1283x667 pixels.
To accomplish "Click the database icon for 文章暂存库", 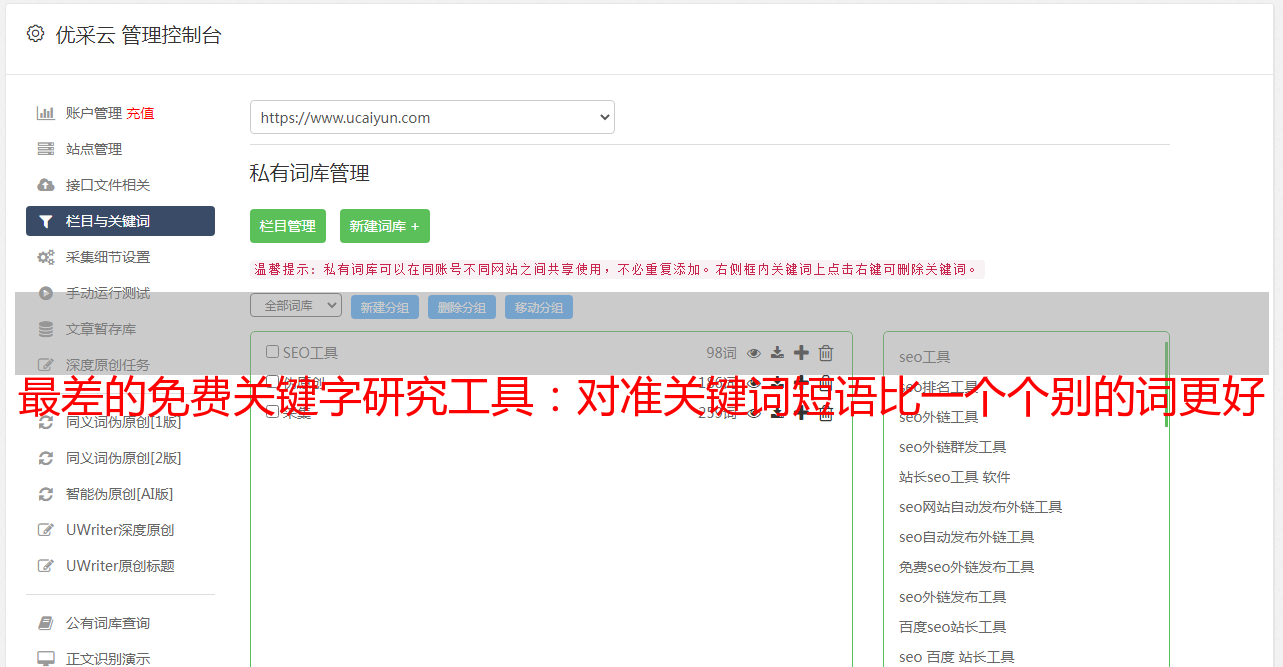I will point(45,329).
